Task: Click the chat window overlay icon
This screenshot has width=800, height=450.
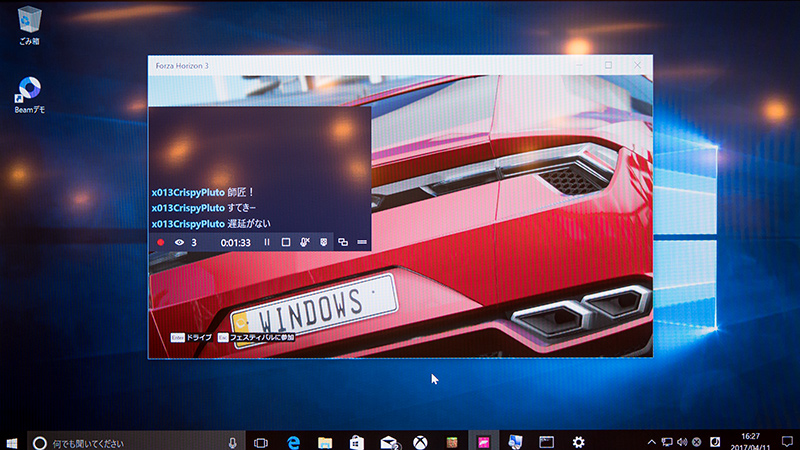Action: (343, 242)
